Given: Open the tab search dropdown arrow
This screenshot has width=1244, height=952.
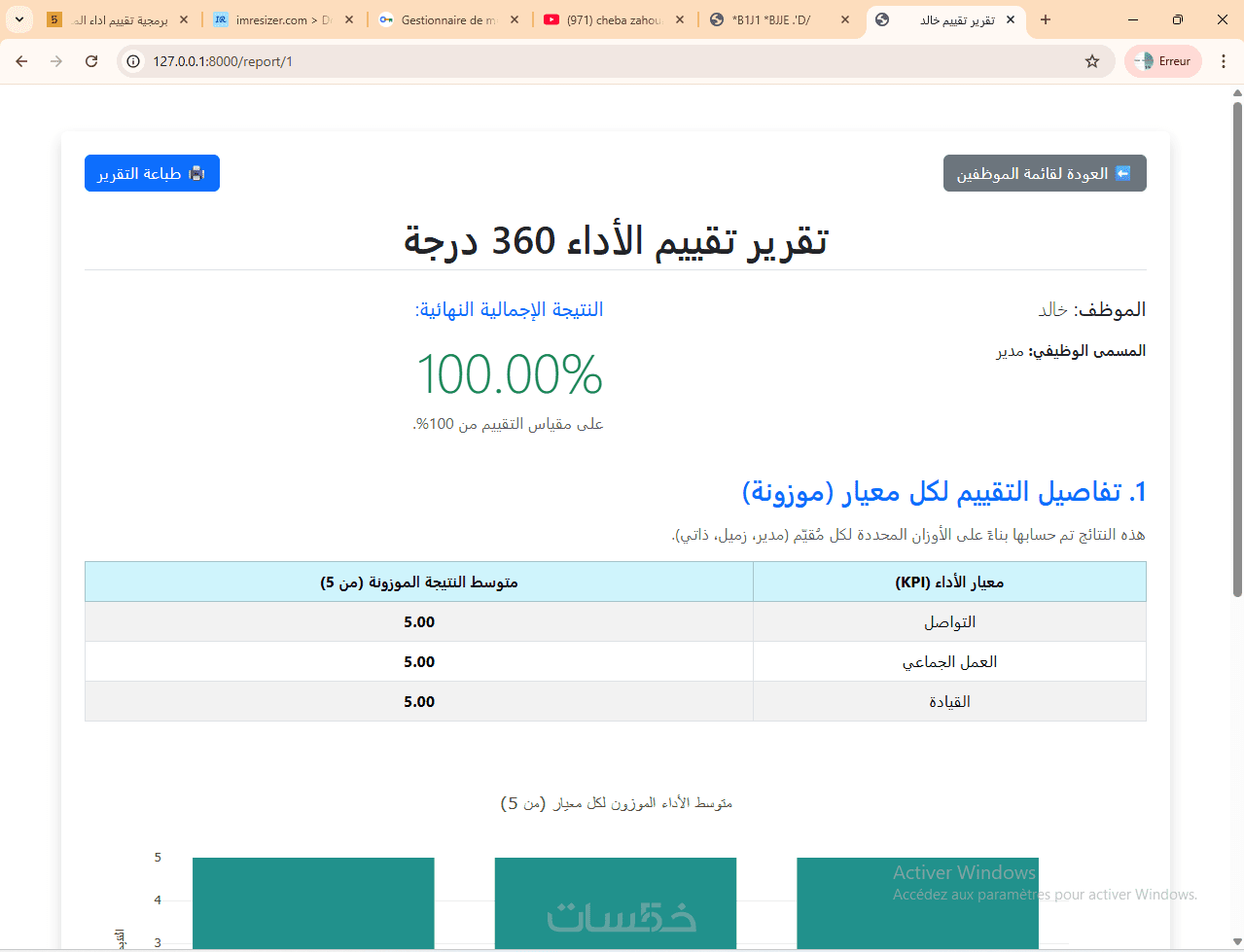Looking at the screenshot, I should coord(18,19).
